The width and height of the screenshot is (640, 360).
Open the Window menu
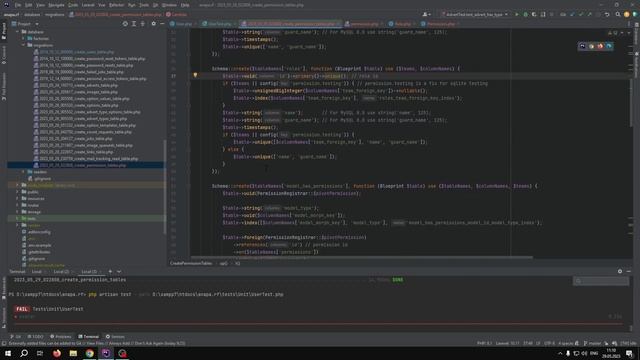(x=169, y=5)
